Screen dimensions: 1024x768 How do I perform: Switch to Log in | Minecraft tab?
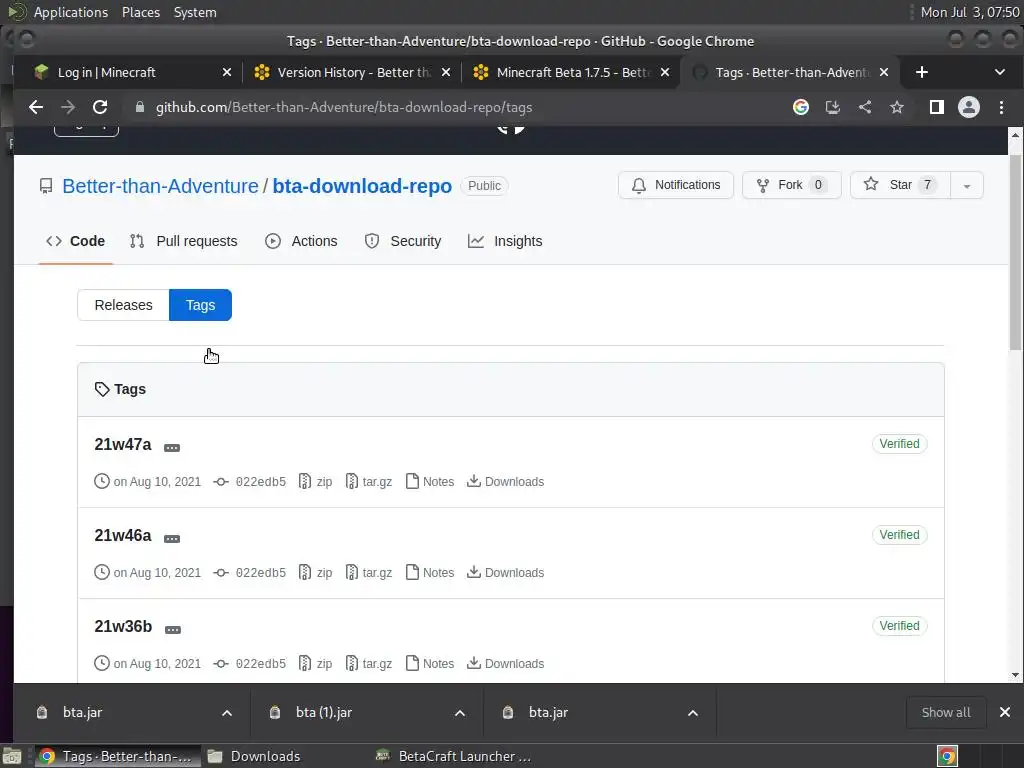(127, 72)
